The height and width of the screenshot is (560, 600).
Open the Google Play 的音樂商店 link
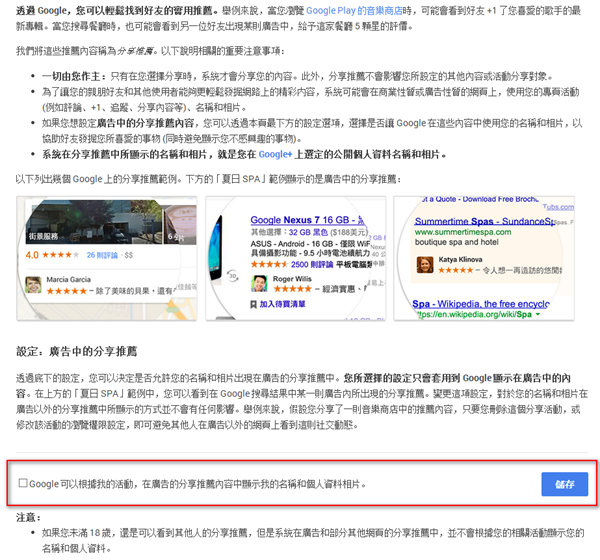coord(354,11)
